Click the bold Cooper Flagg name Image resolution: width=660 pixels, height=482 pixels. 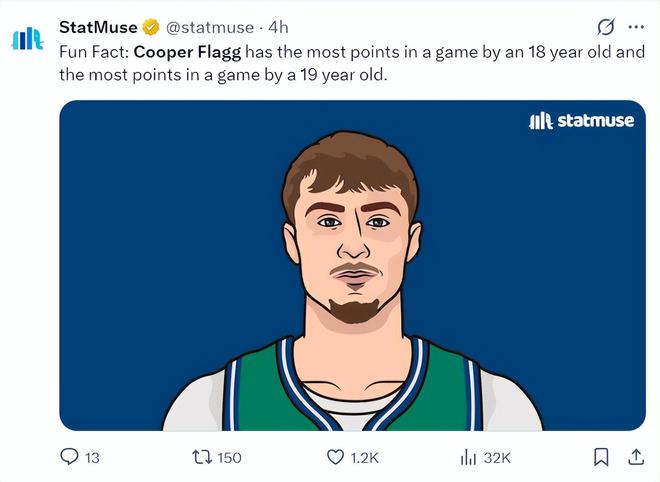[x=187, y=51]
